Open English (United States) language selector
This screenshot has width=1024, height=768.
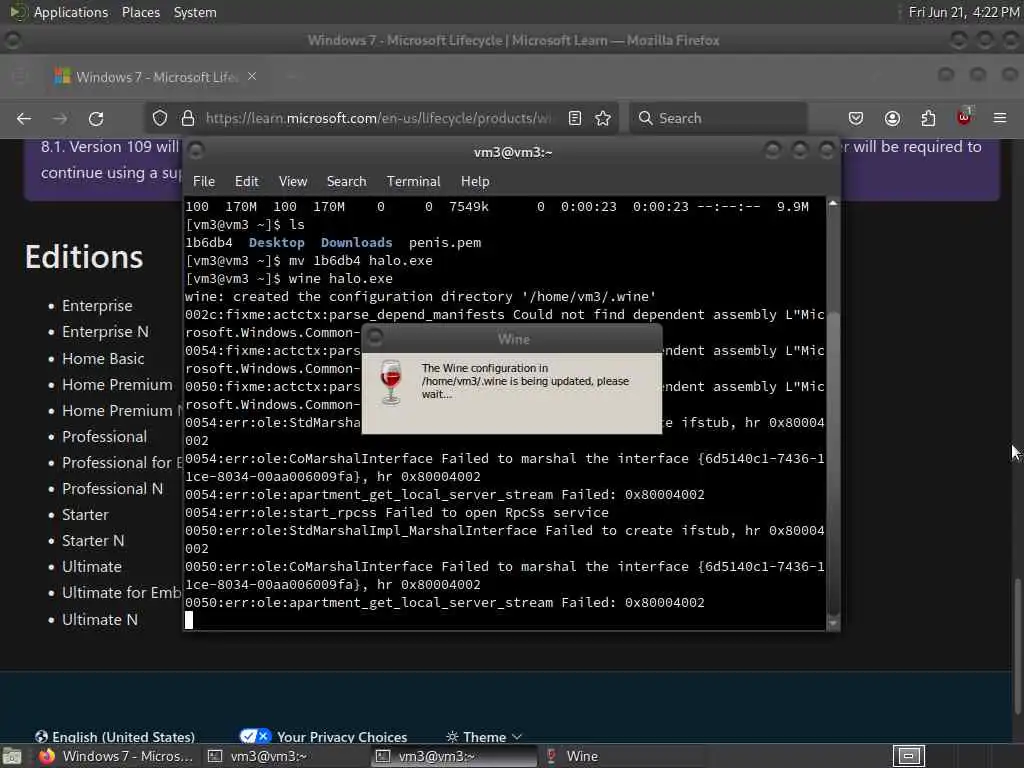tap(115, 737)
